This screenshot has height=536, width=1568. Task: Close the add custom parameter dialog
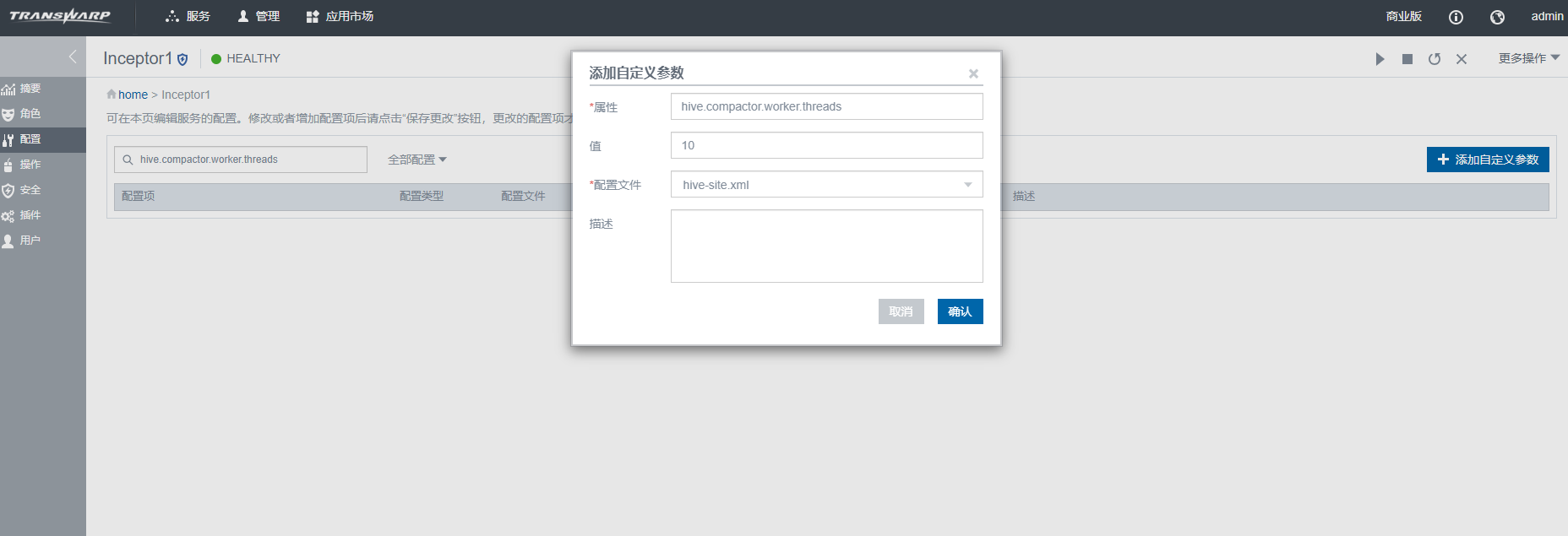tap(973, 74)
